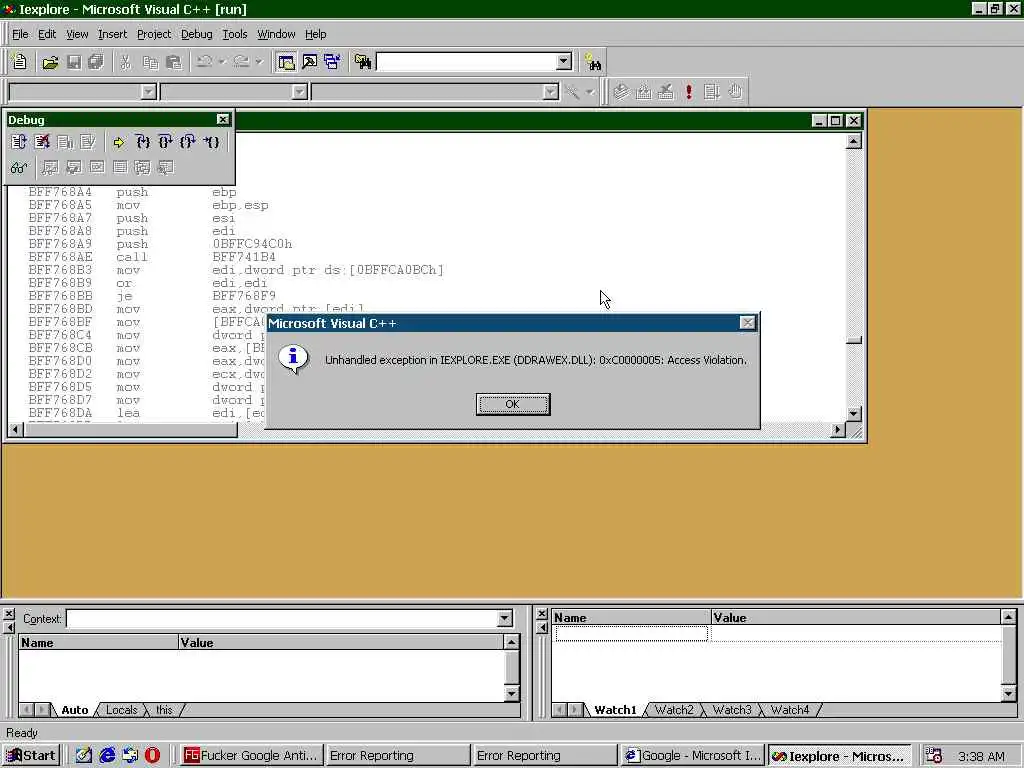The image size is (1024, 768).
Task: Undo the last action
Action: [x=204, y=62]
